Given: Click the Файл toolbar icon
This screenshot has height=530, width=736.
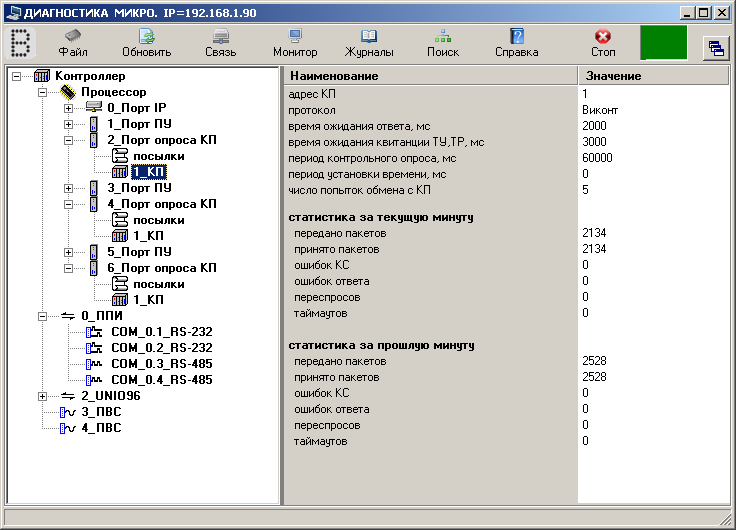Looking at the screenshot, I should click(73, 43).
